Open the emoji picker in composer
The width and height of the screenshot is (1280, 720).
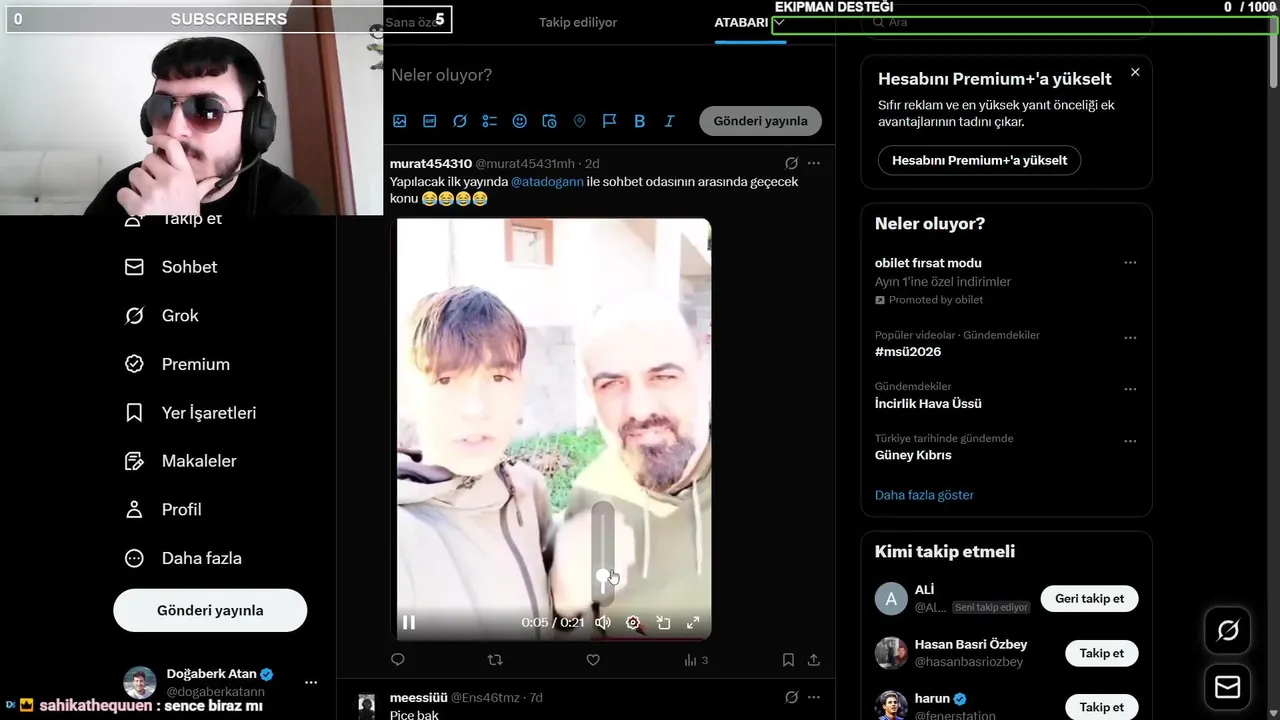pos(520,121)
